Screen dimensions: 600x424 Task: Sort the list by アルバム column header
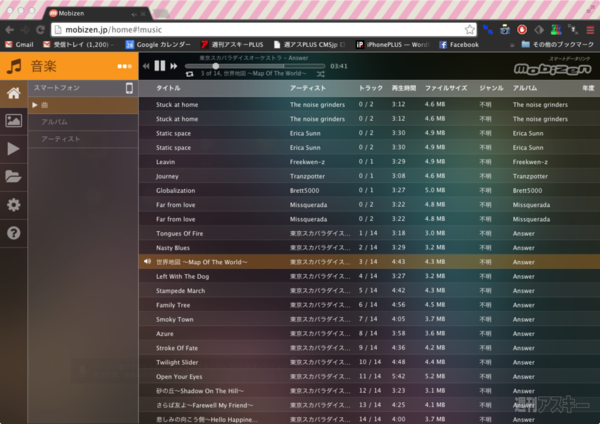pos(525,88)
